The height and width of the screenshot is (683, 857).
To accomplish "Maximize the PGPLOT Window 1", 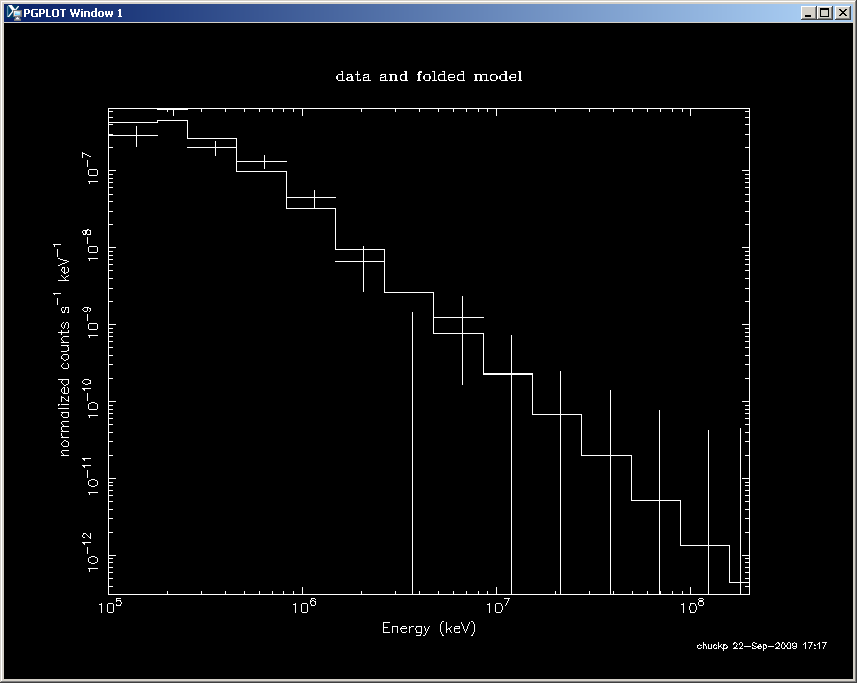I will point(825,13).
